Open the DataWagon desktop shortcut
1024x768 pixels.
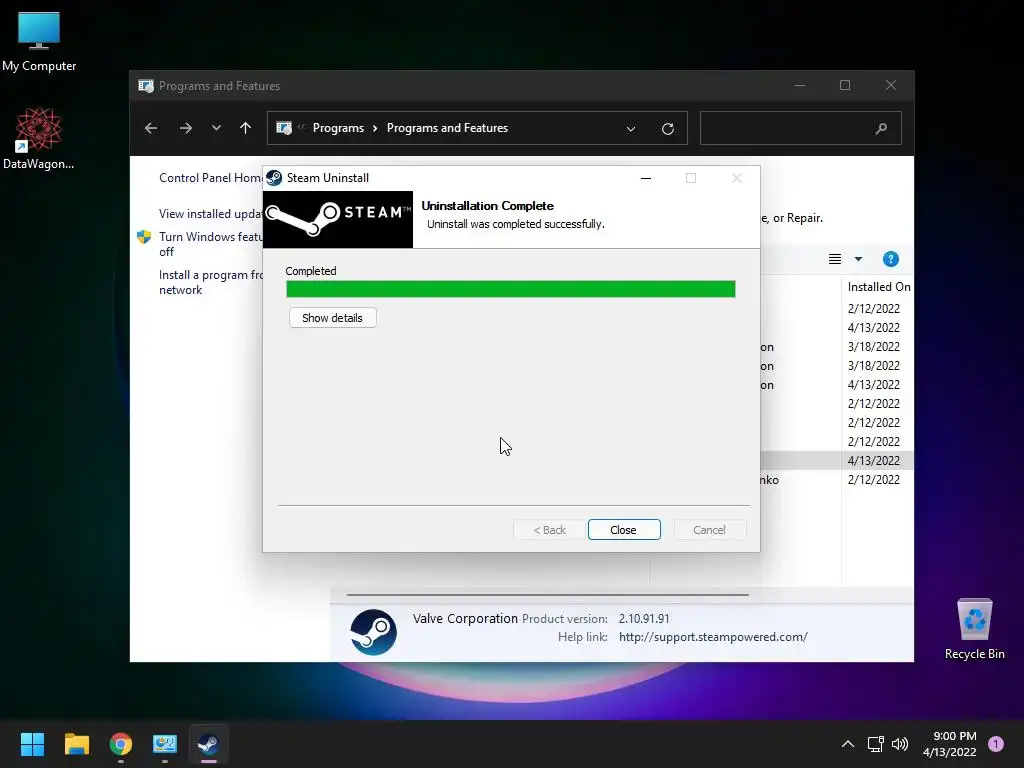click(39, 138)
